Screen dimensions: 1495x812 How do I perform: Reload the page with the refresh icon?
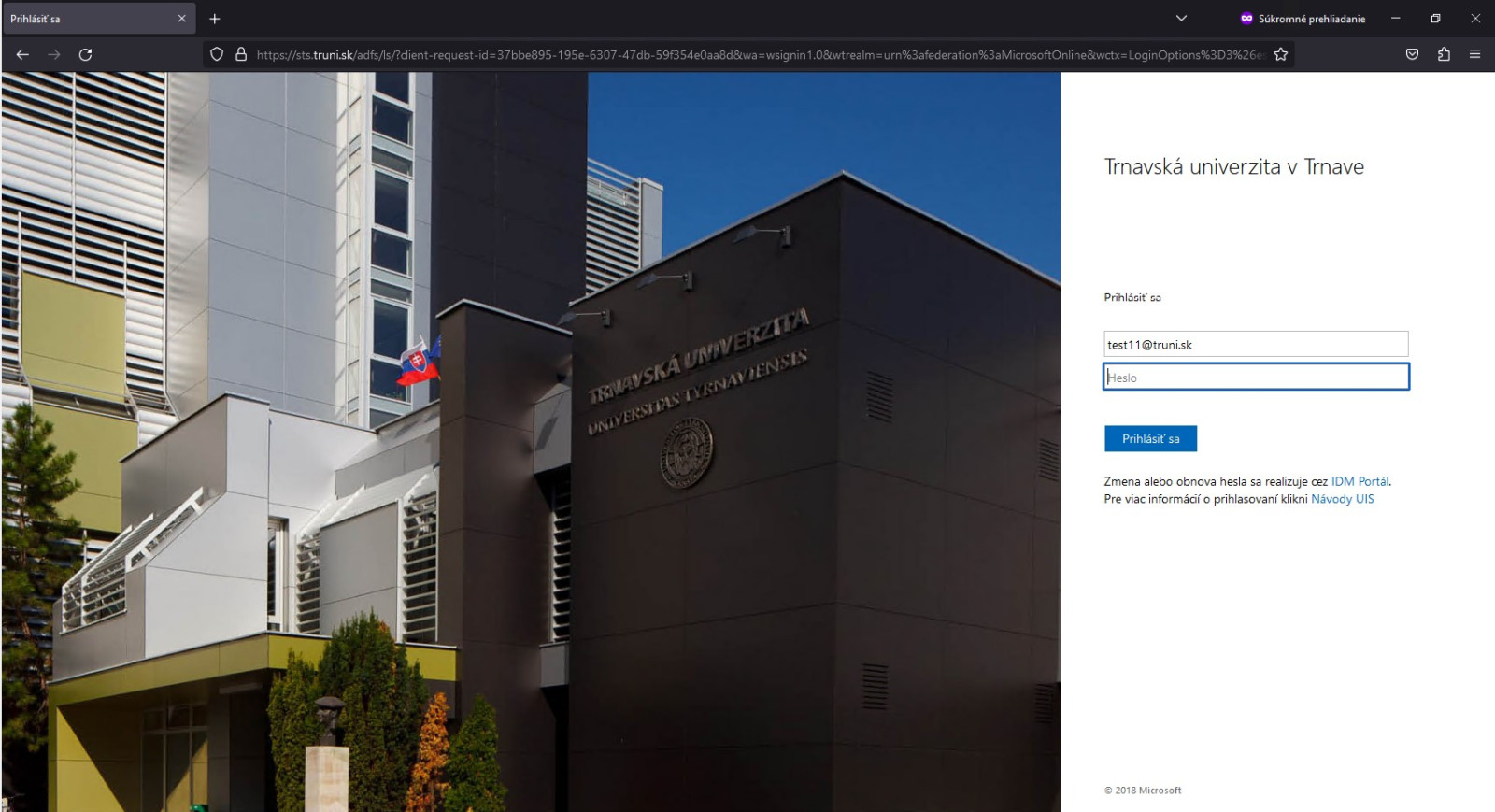(85, 54)
